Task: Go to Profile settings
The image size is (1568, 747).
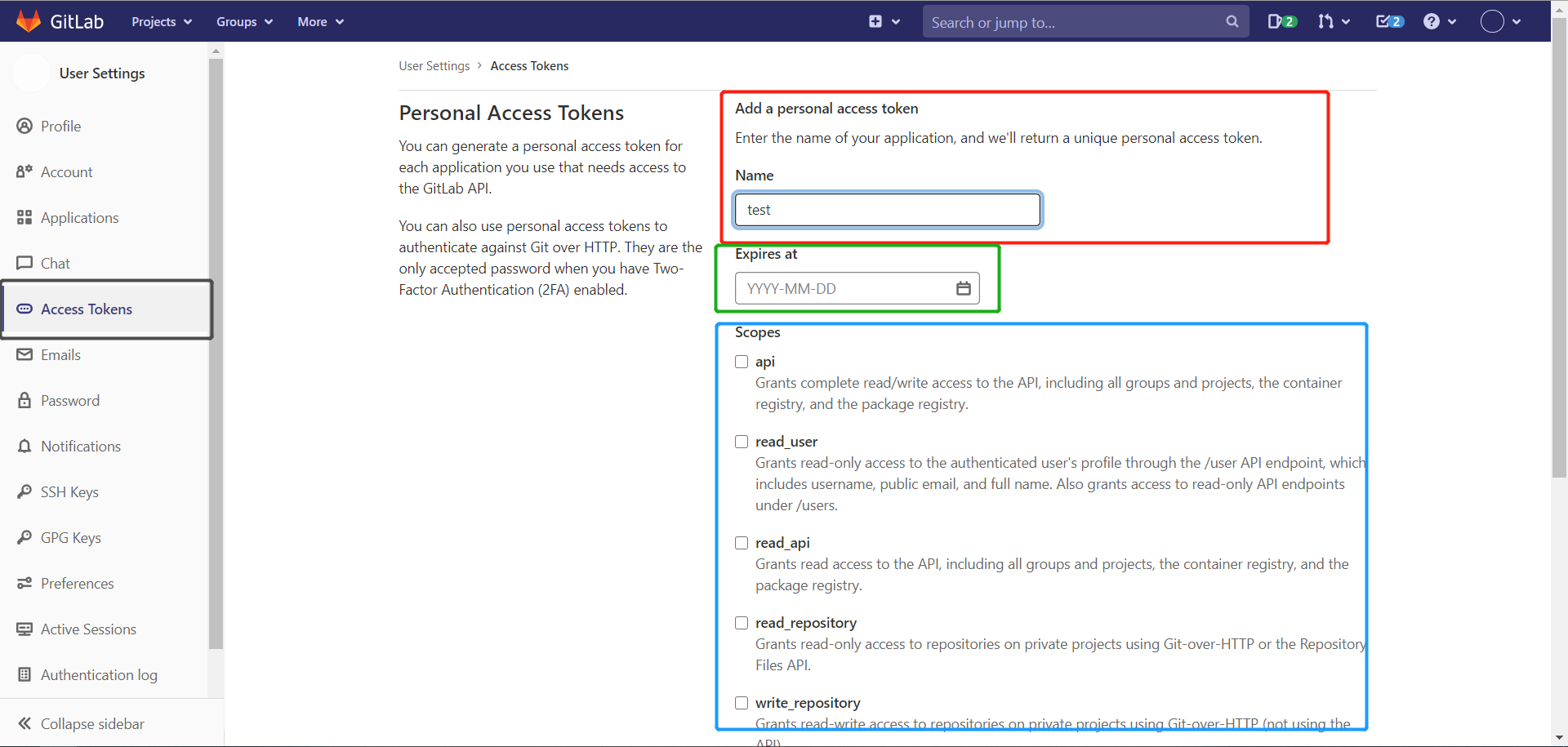Action: [x=61, y=127]
